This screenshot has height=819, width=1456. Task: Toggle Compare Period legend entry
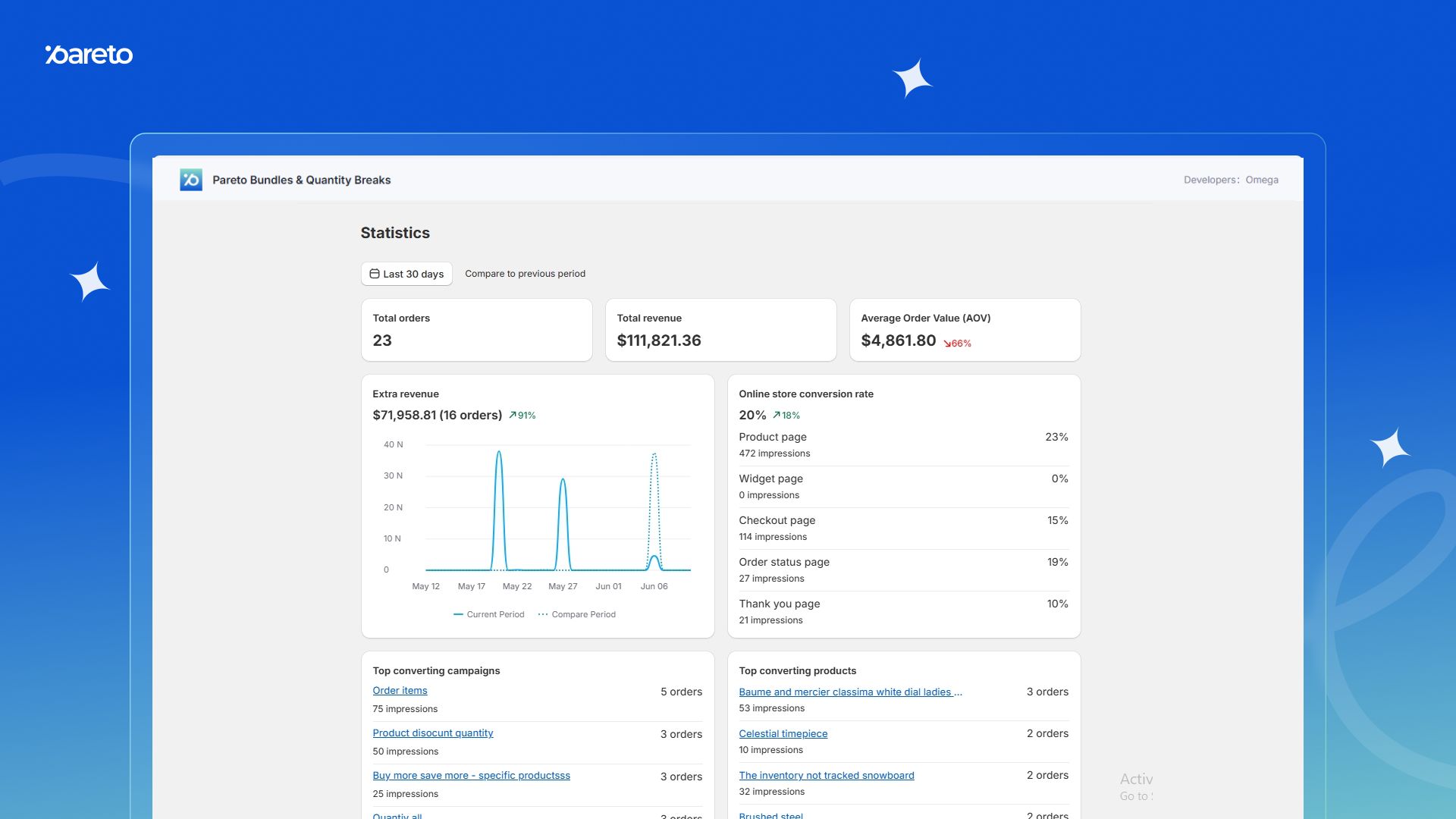[x=577, y=614]
